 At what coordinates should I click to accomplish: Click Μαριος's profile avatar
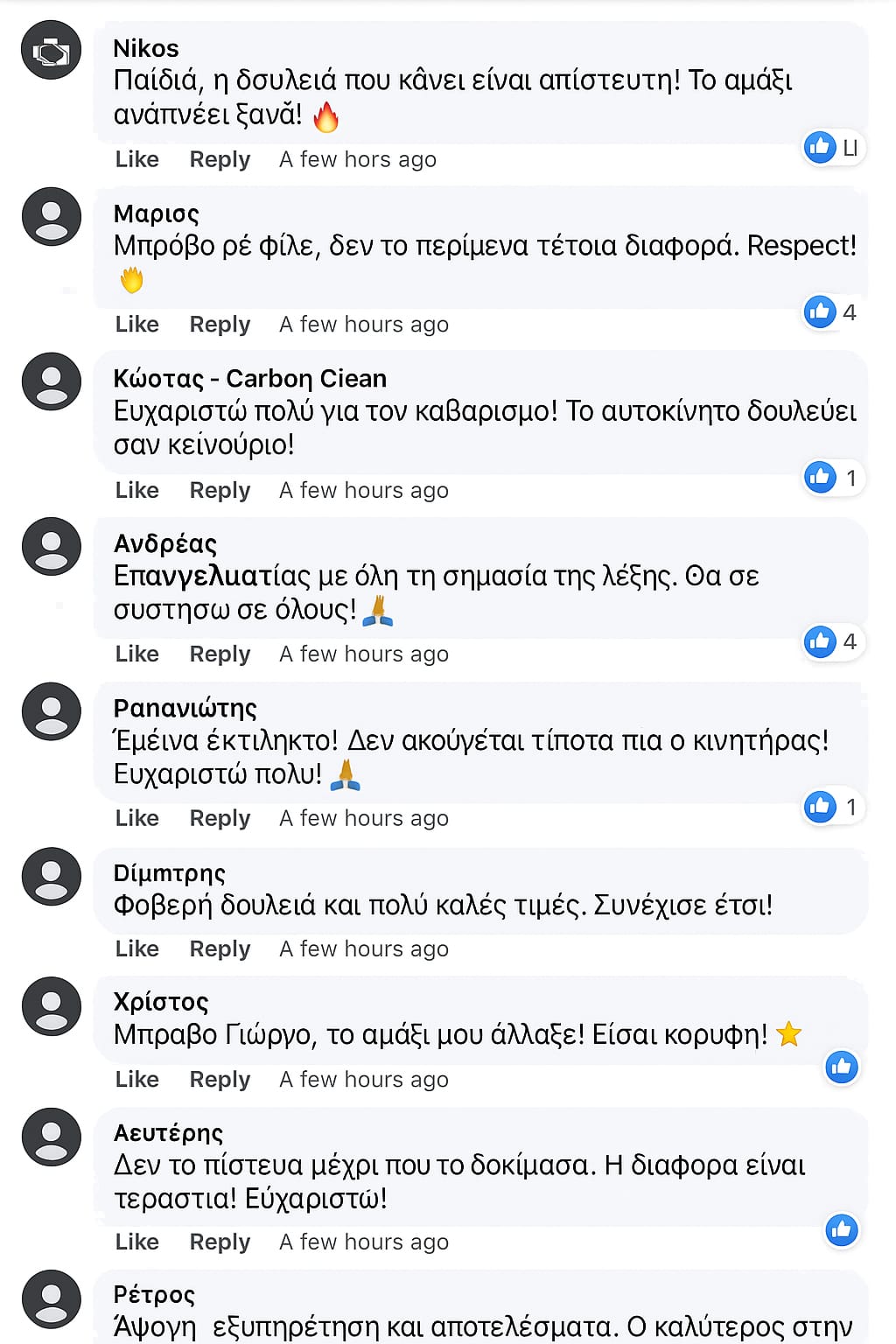[x=52, y=216]
